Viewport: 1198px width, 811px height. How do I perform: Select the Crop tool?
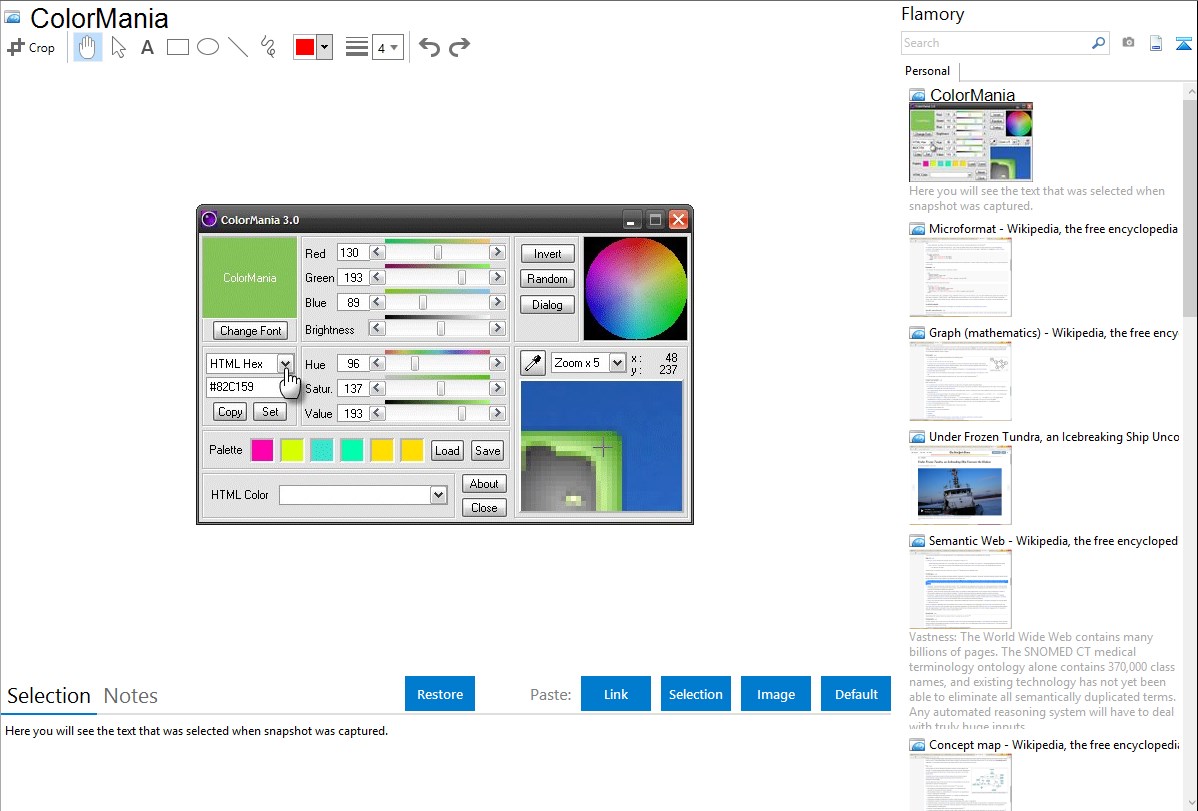[31, 47]
